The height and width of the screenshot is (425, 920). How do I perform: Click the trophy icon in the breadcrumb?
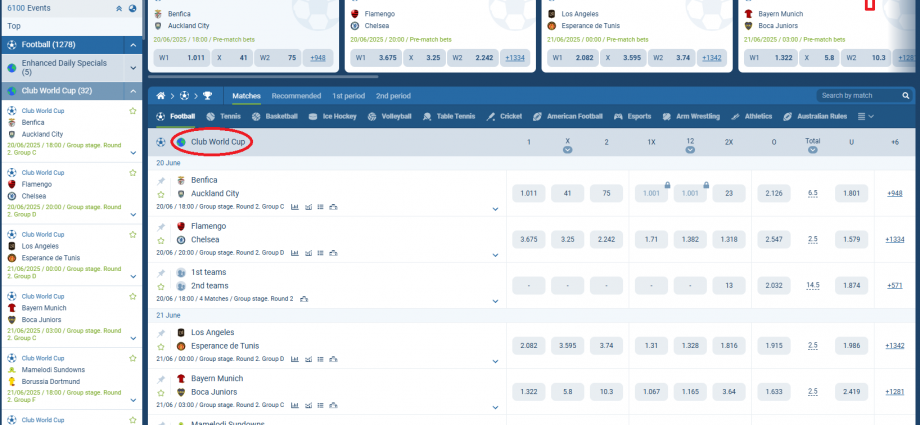point(207,96)
